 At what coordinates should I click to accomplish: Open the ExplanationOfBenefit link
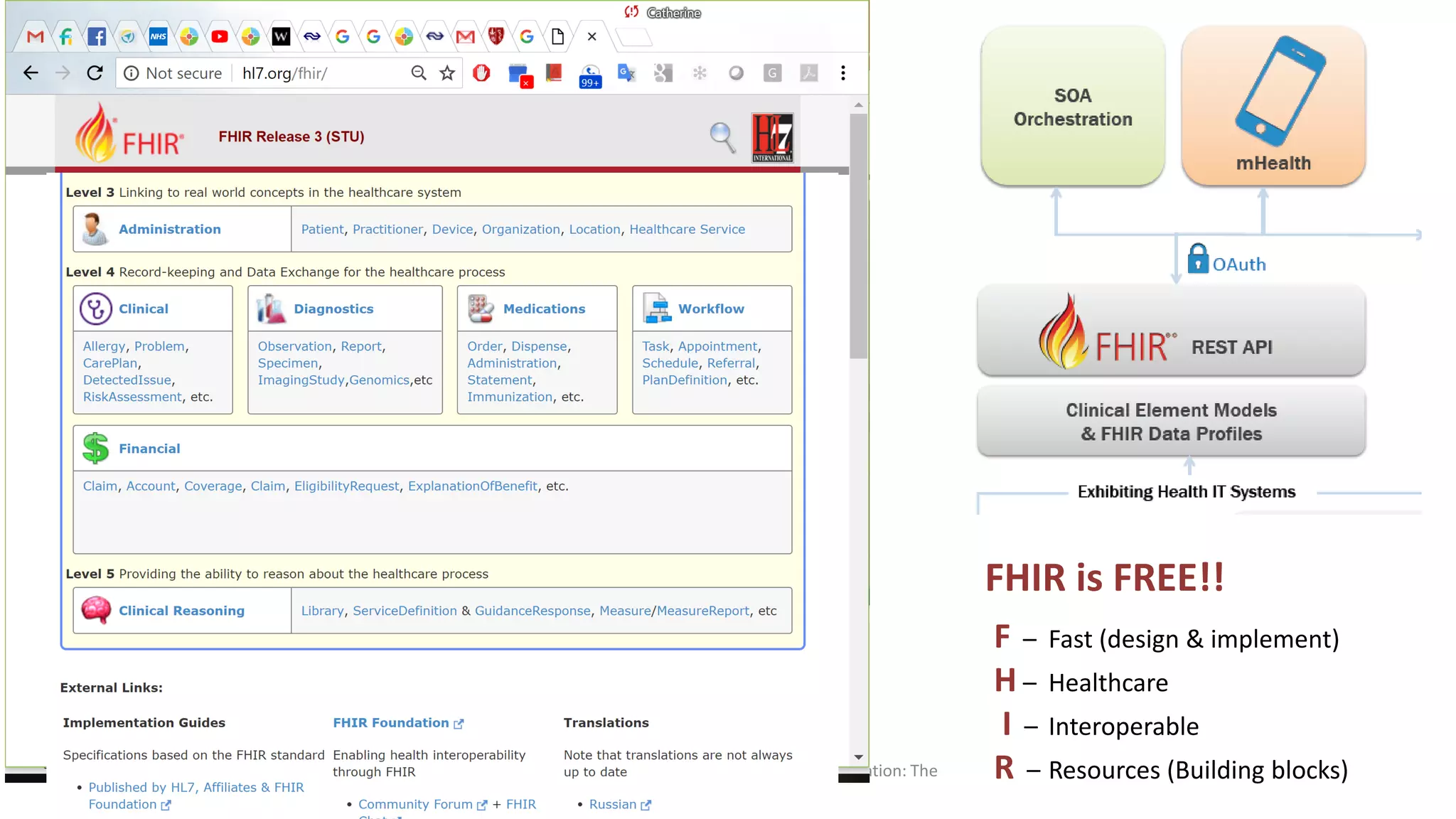(473, 486)
